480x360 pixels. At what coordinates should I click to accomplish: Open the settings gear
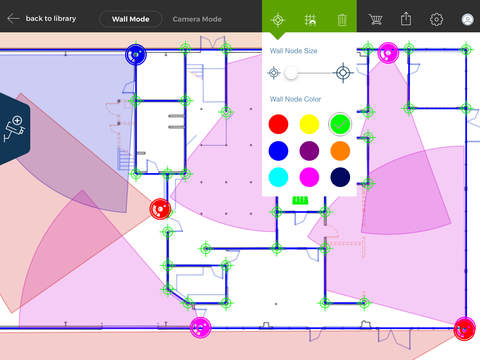pyautogui.click(x=436, y=19)
